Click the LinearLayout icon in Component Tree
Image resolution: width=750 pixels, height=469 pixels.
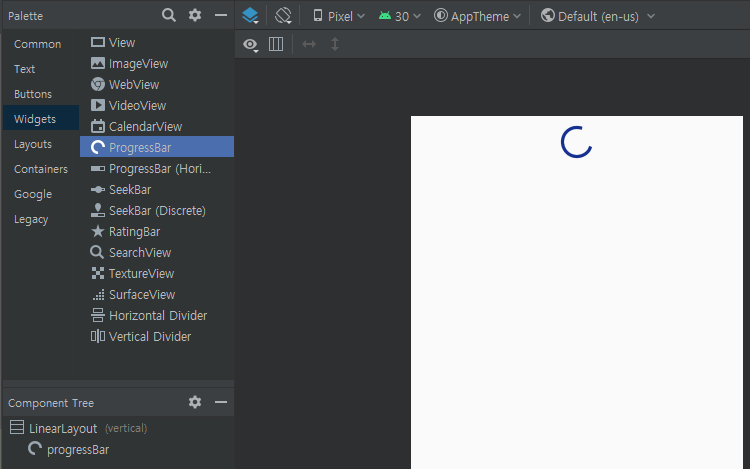click(x=17, y=427)
